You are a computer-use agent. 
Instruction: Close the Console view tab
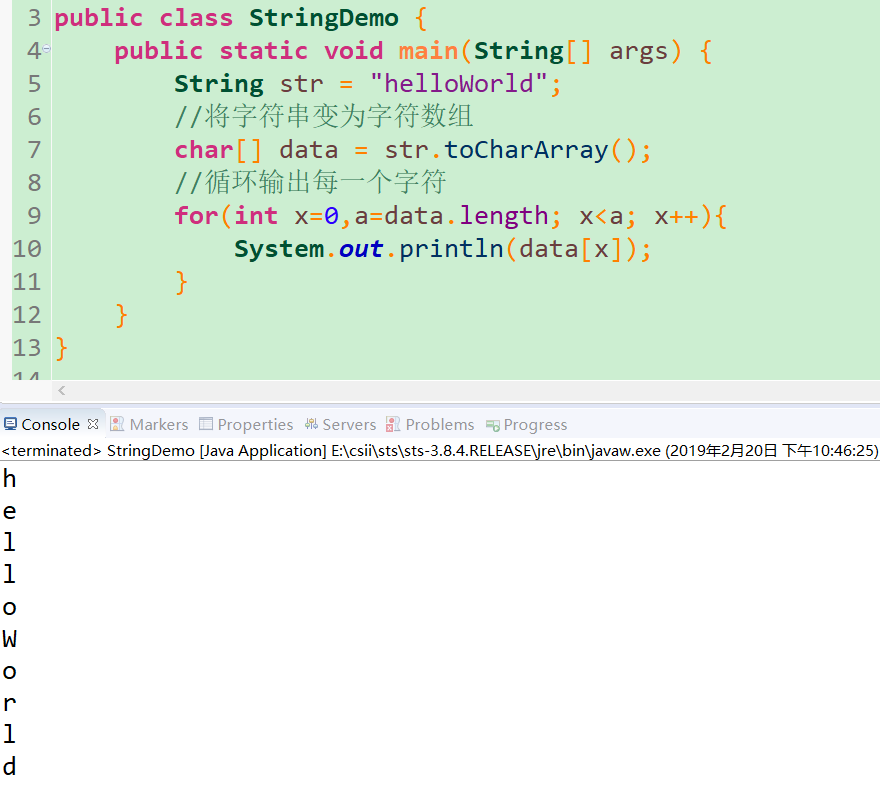93,424
